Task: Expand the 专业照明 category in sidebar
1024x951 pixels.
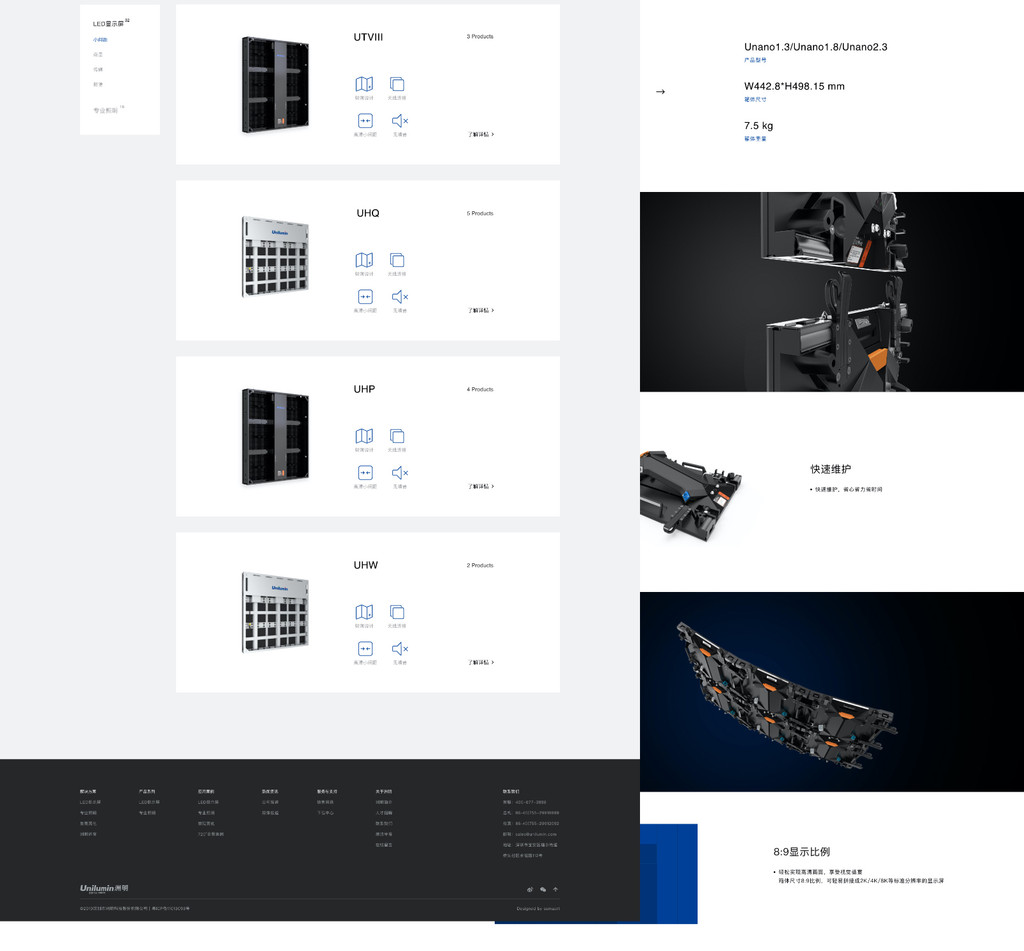Action: coord(105,110)
